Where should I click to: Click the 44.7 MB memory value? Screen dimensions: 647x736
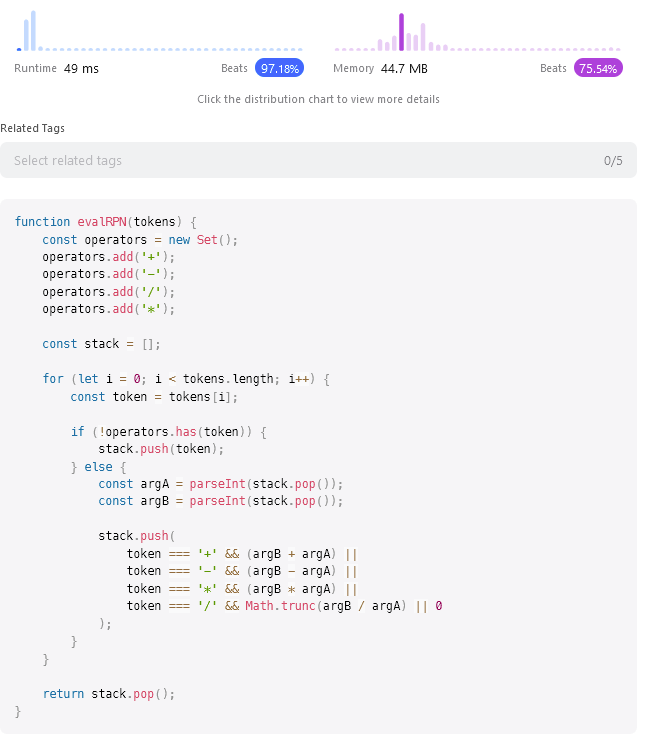click(x=404, y=69)
